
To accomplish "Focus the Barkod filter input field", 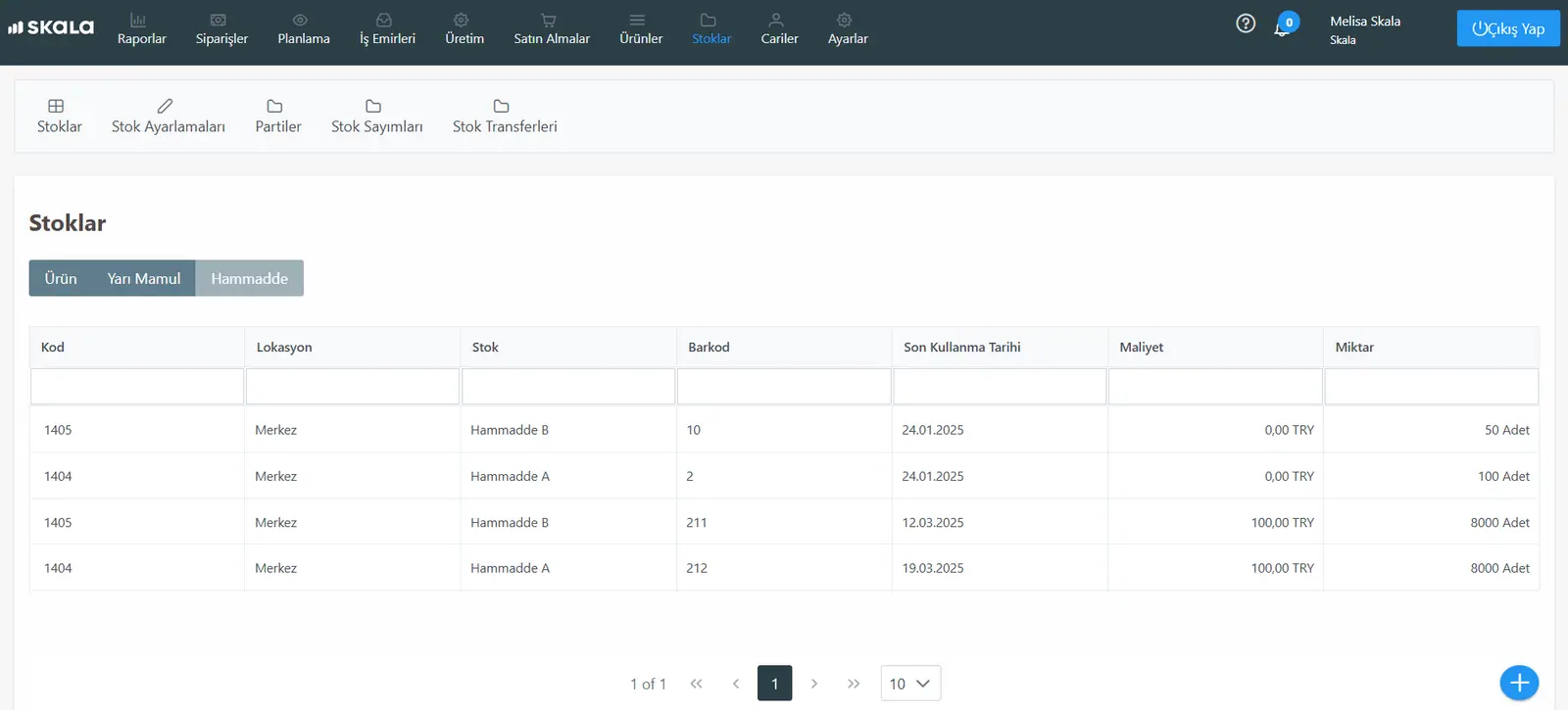I will 784,387.
